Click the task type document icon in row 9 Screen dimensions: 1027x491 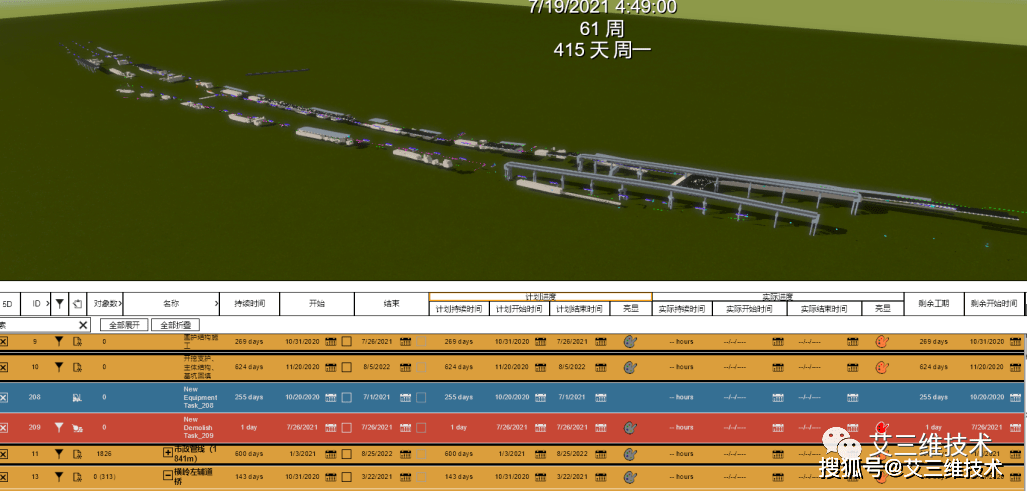tap(77, 342)
